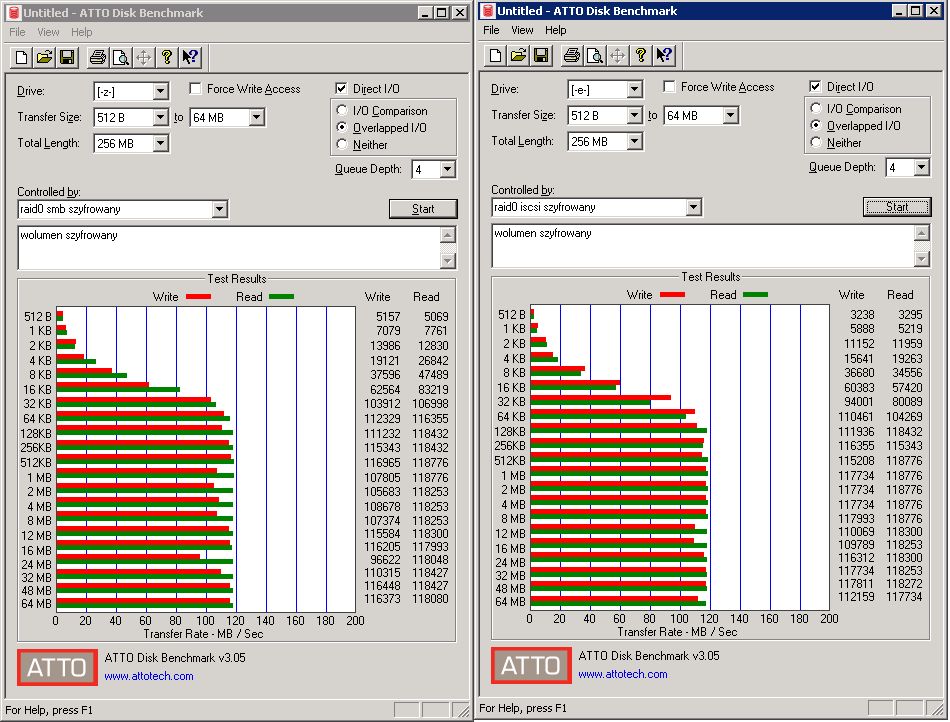Open www.attotech.com link in right window
The width and height of the screenshot is (950, 722).
623,674
